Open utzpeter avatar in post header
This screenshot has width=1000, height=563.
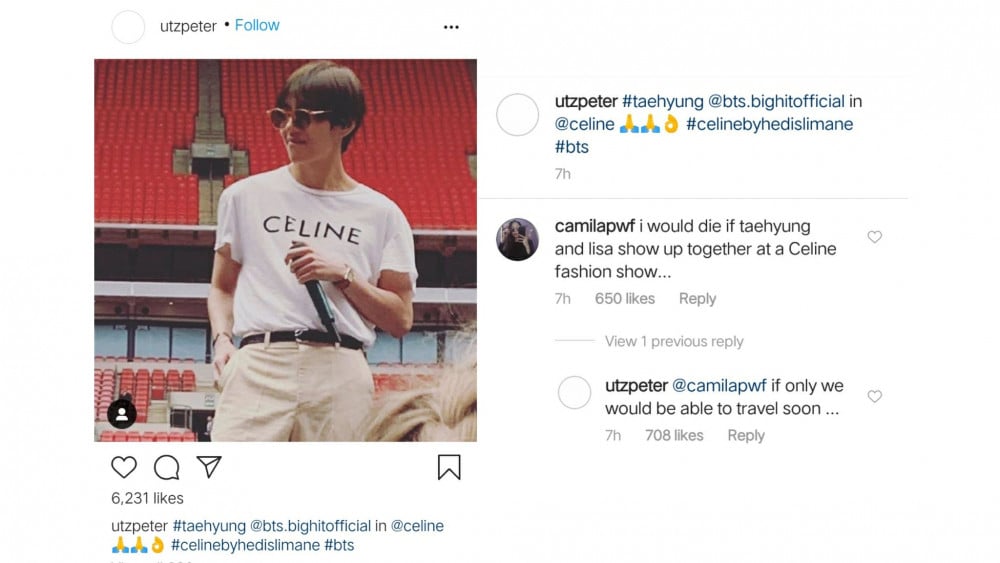[128, 27]
